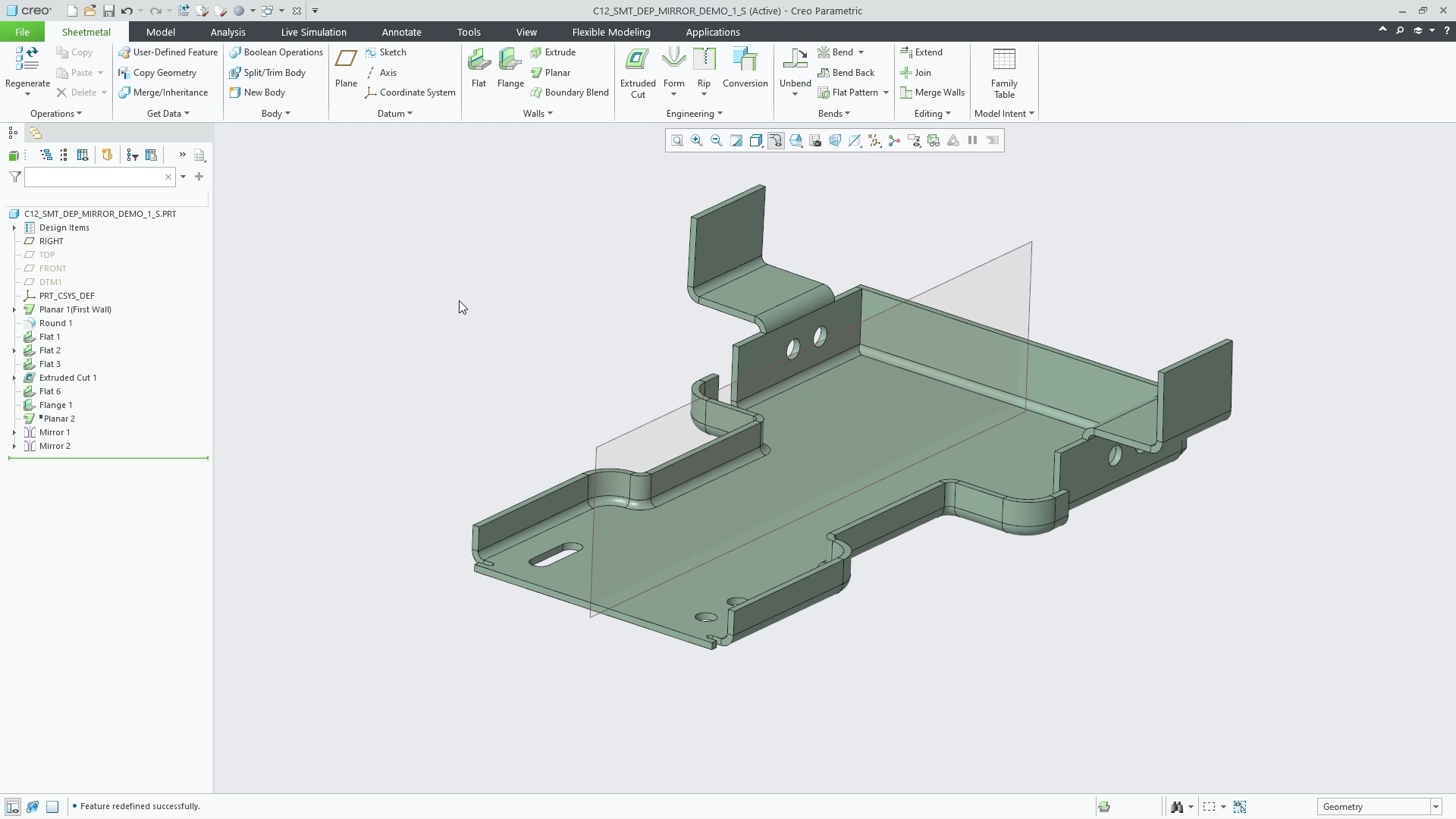1456x819 pixels.
Task: Click Zoom In on the graphics toolbar
Action: click(x=696, y=140)
